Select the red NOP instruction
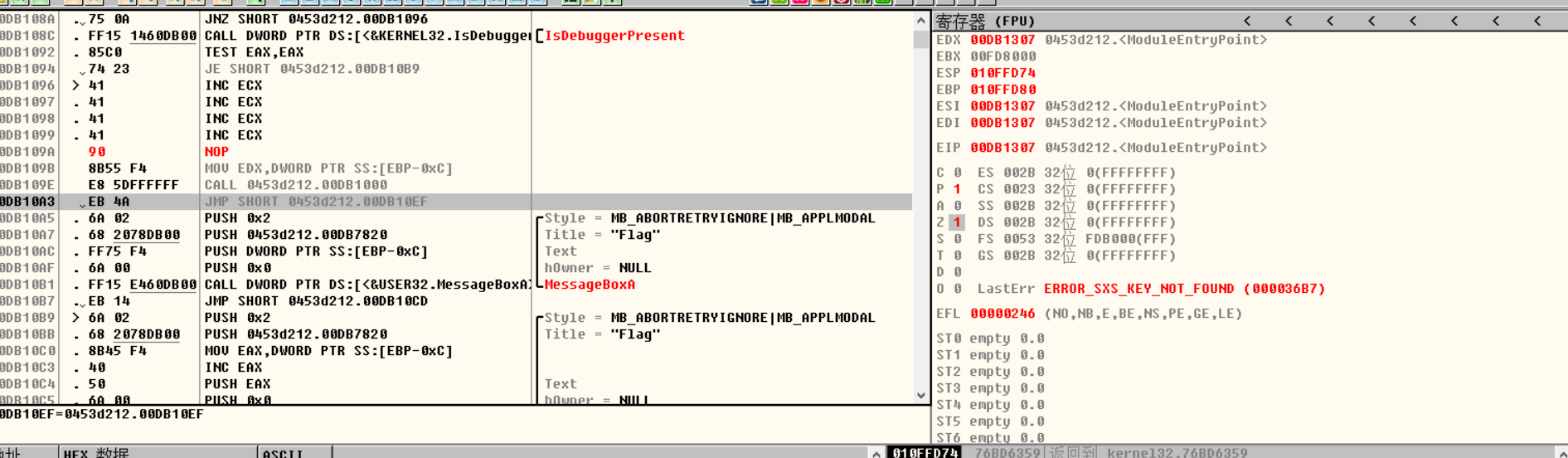The width and height of the screenshot is (1568, 458). pos(216,152)
